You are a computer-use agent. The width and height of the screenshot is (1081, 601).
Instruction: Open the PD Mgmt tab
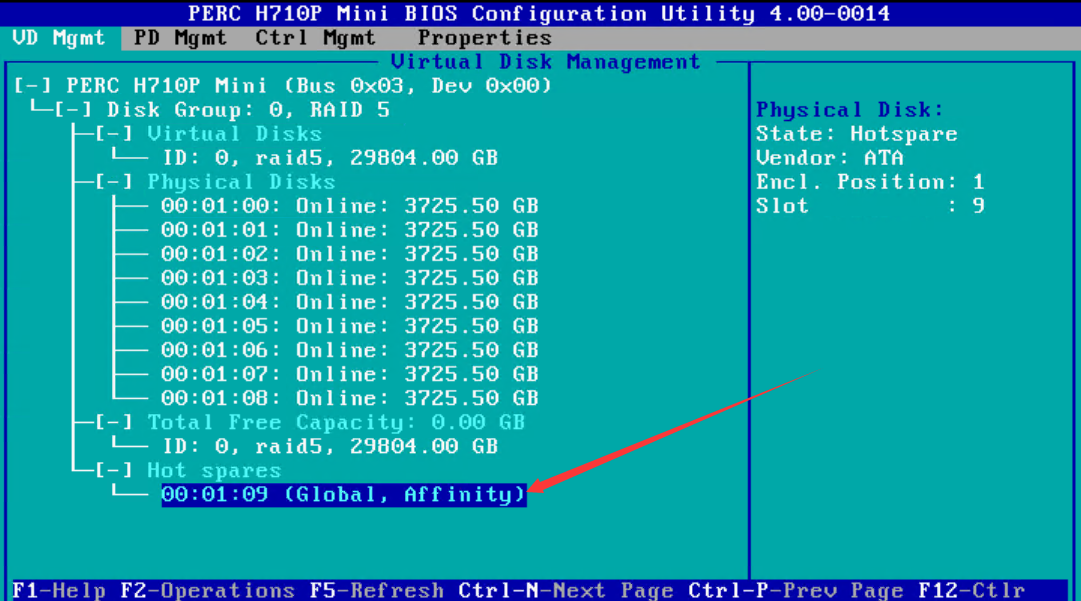(x=180, y=38)
